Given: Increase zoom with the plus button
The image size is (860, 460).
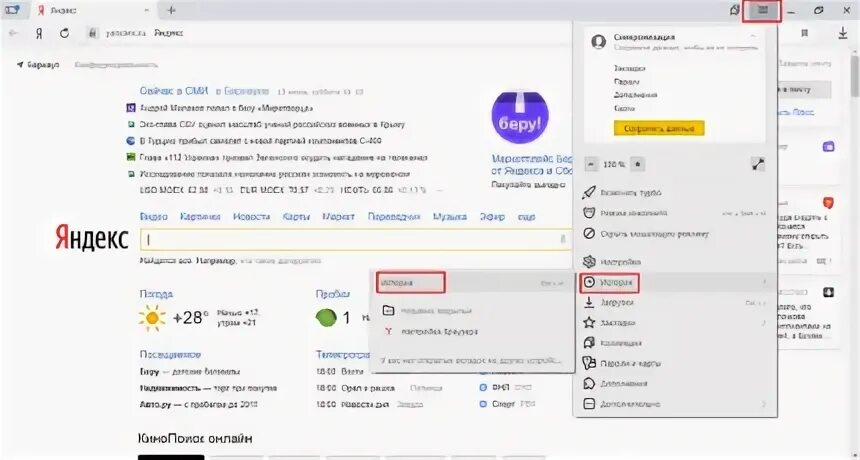Looking at the screenshot, I should coord(637,164).
